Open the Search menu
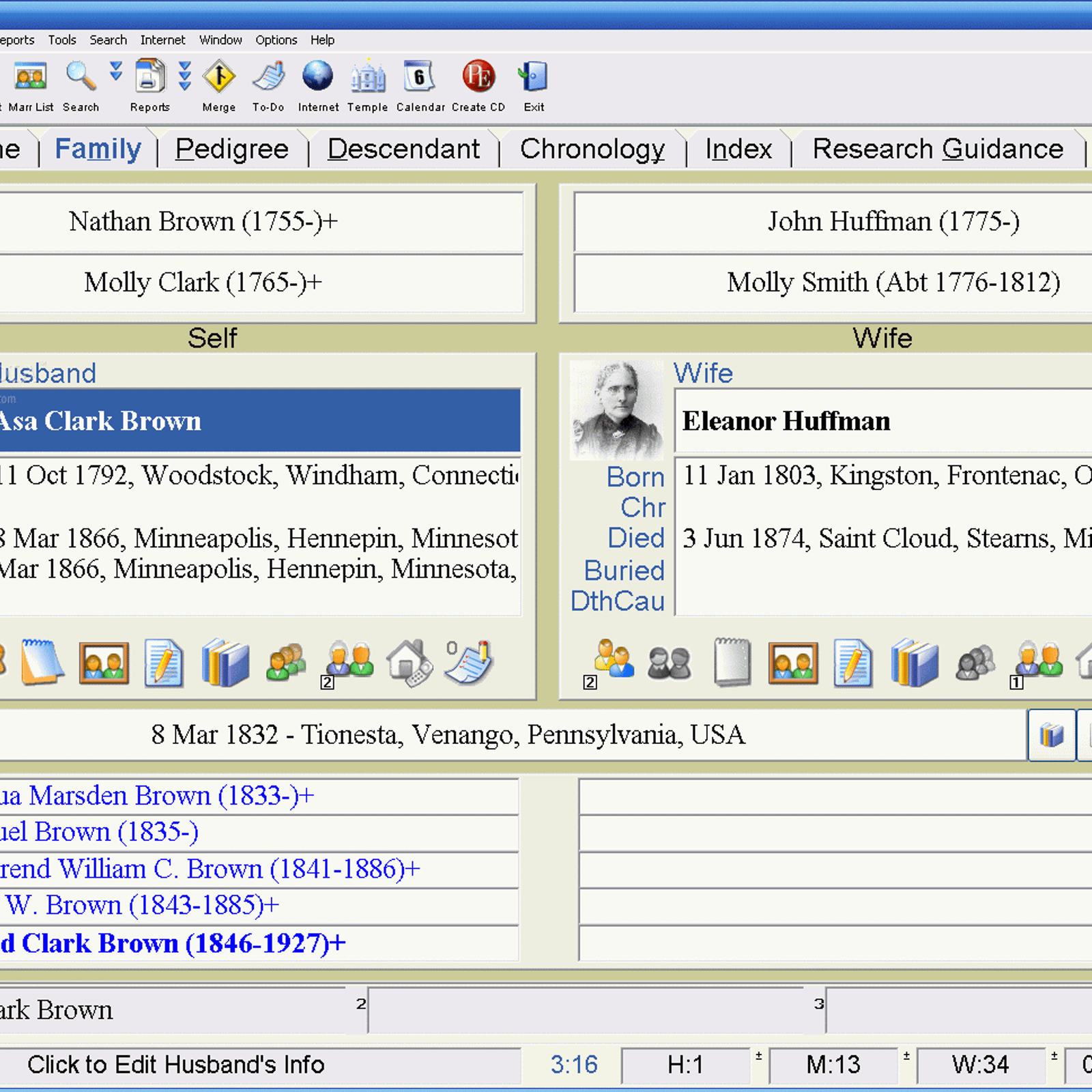 [109, 40]
